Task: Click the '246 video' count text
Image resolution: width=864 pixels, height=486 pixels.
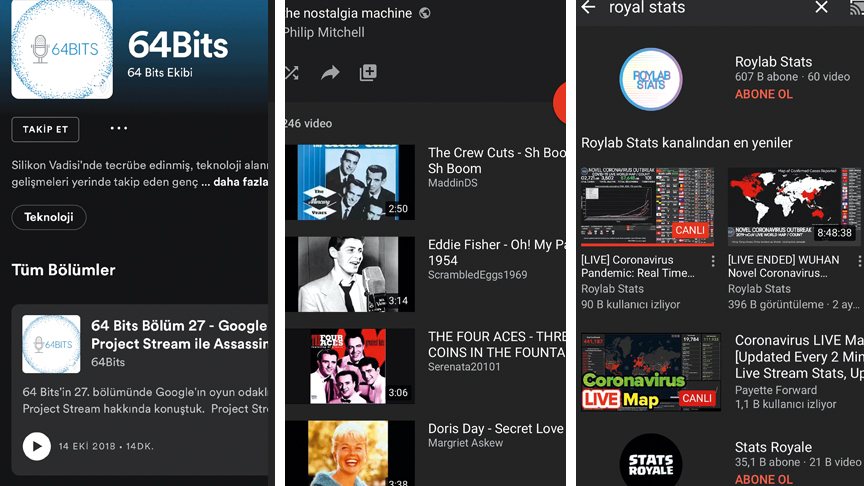Action: pyautogui.click(x=309, y=123)
